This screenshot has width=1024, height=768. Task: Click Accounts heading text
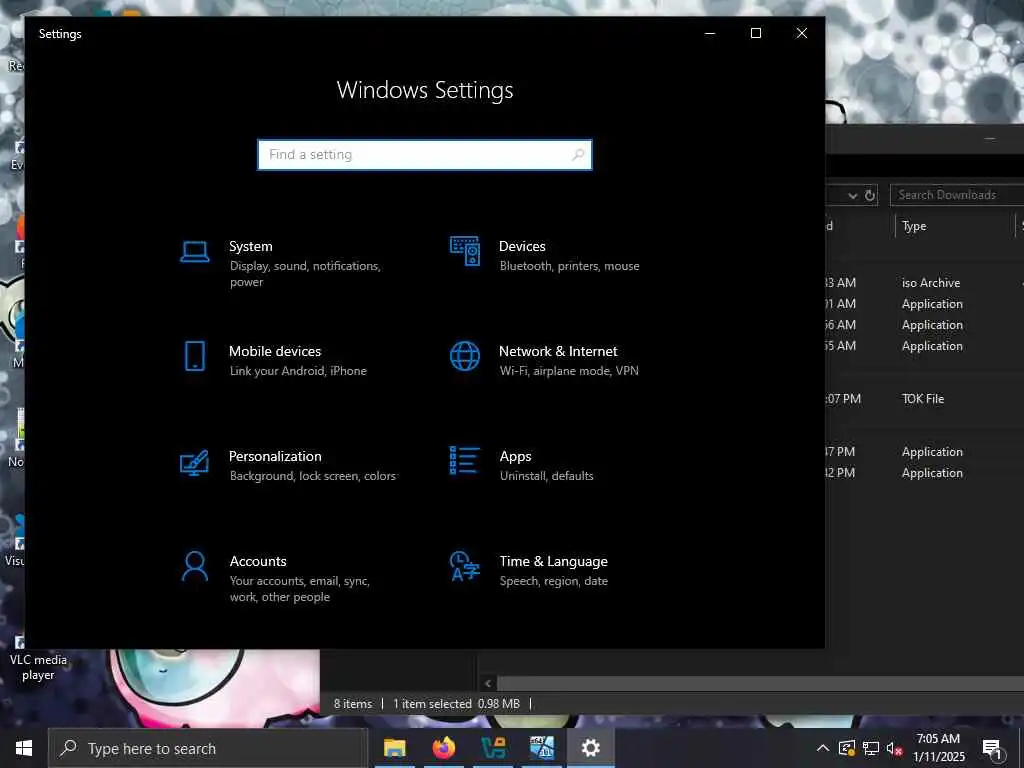point(258,561)
